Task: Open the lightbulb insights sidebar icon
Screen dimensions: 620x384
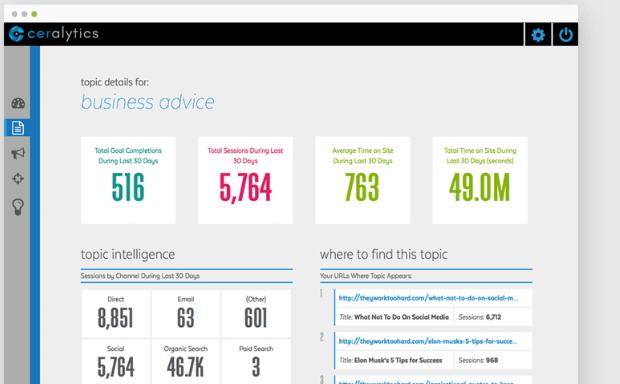Action: click(18, 207)
